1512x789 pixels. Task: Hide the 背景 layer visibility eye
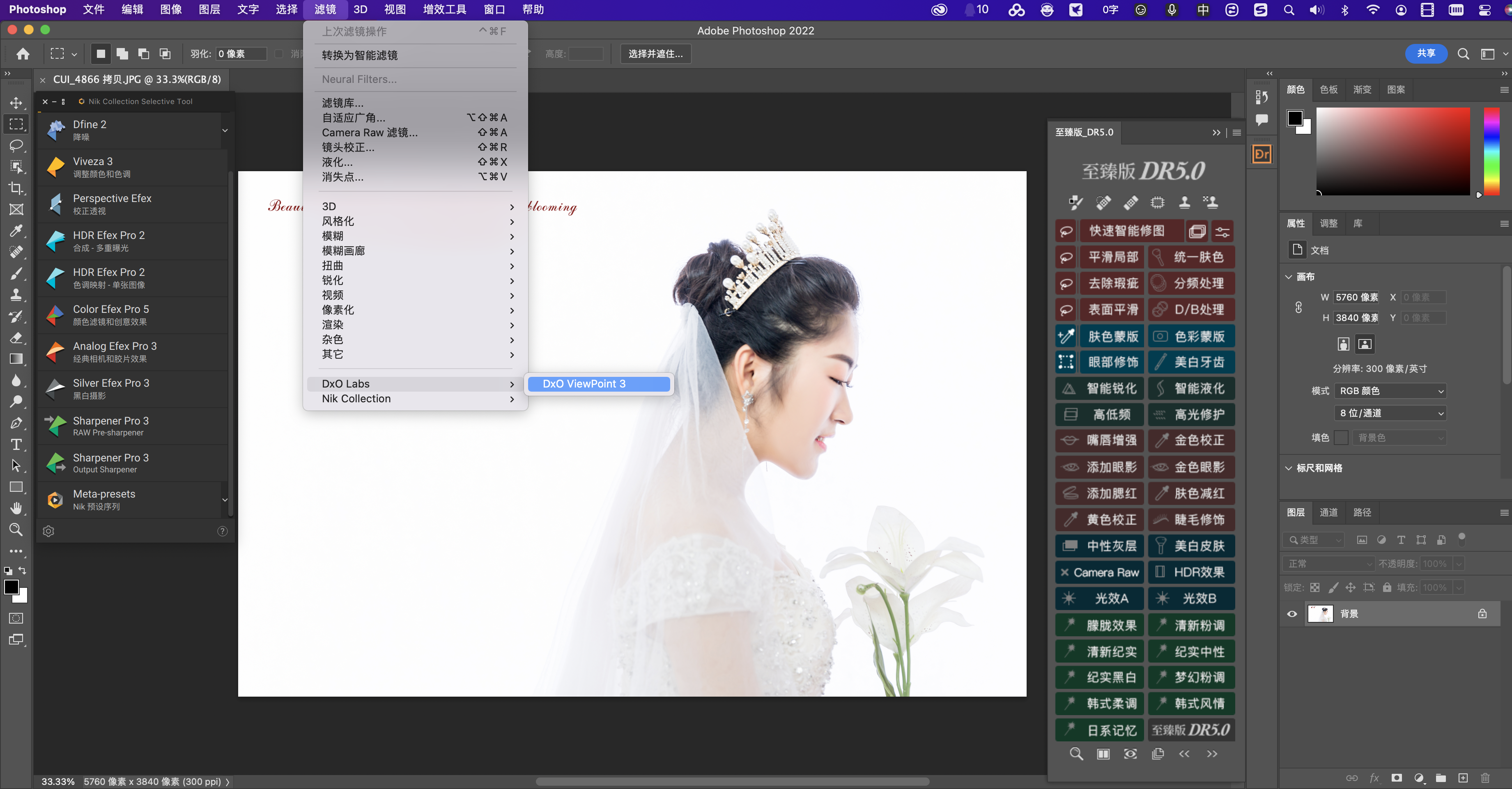pos(1292,614)
